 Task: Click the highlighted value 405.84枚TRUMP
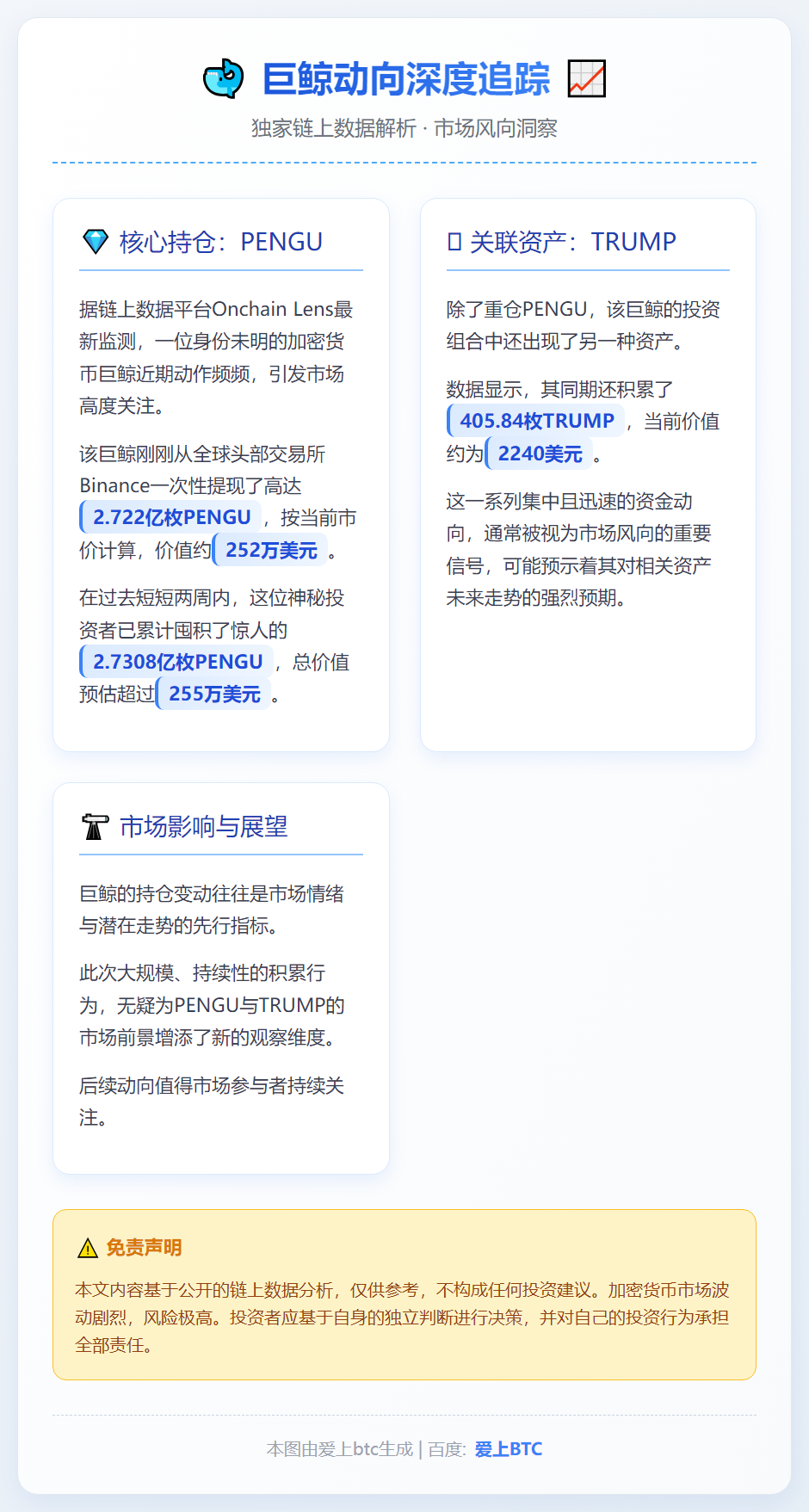point(536,421)
